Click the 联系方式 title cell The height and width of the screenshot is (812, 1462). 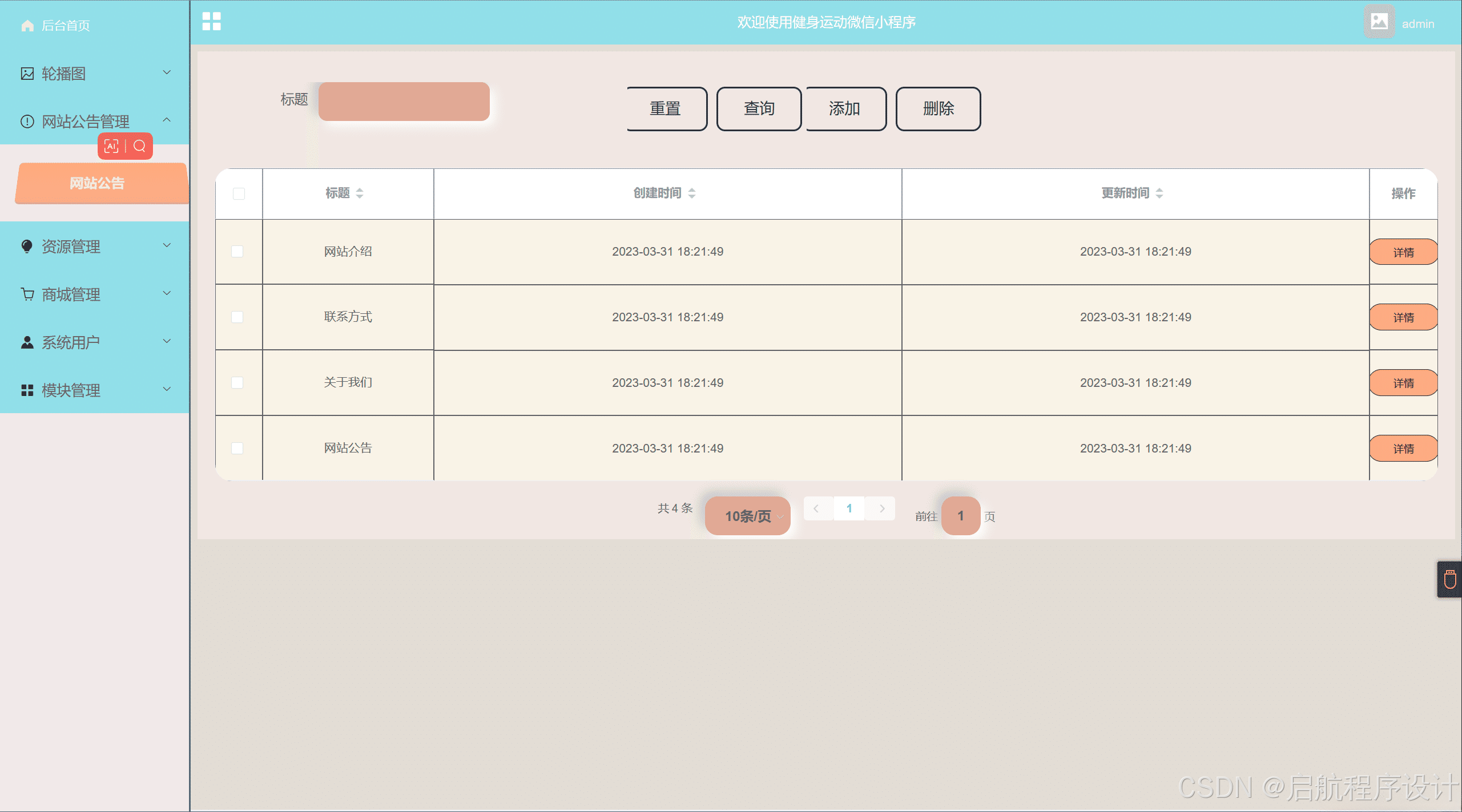coord(348,317)
